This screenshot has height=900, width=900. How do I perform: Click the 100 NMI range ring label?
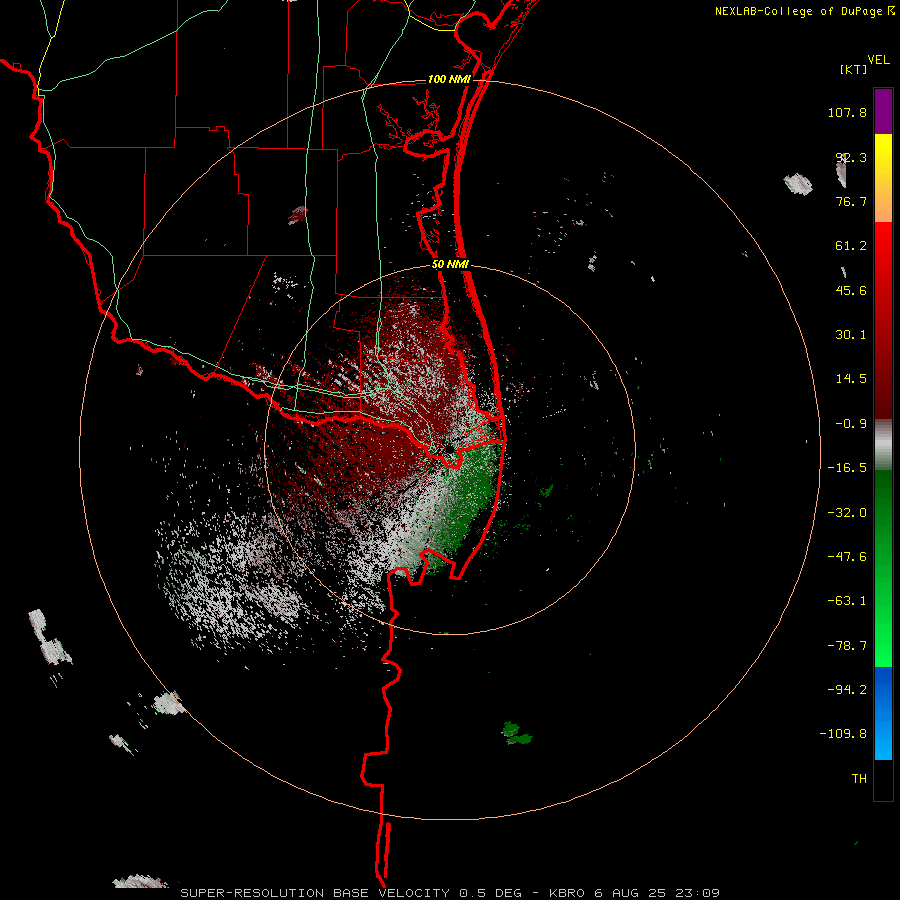point(449,79)
